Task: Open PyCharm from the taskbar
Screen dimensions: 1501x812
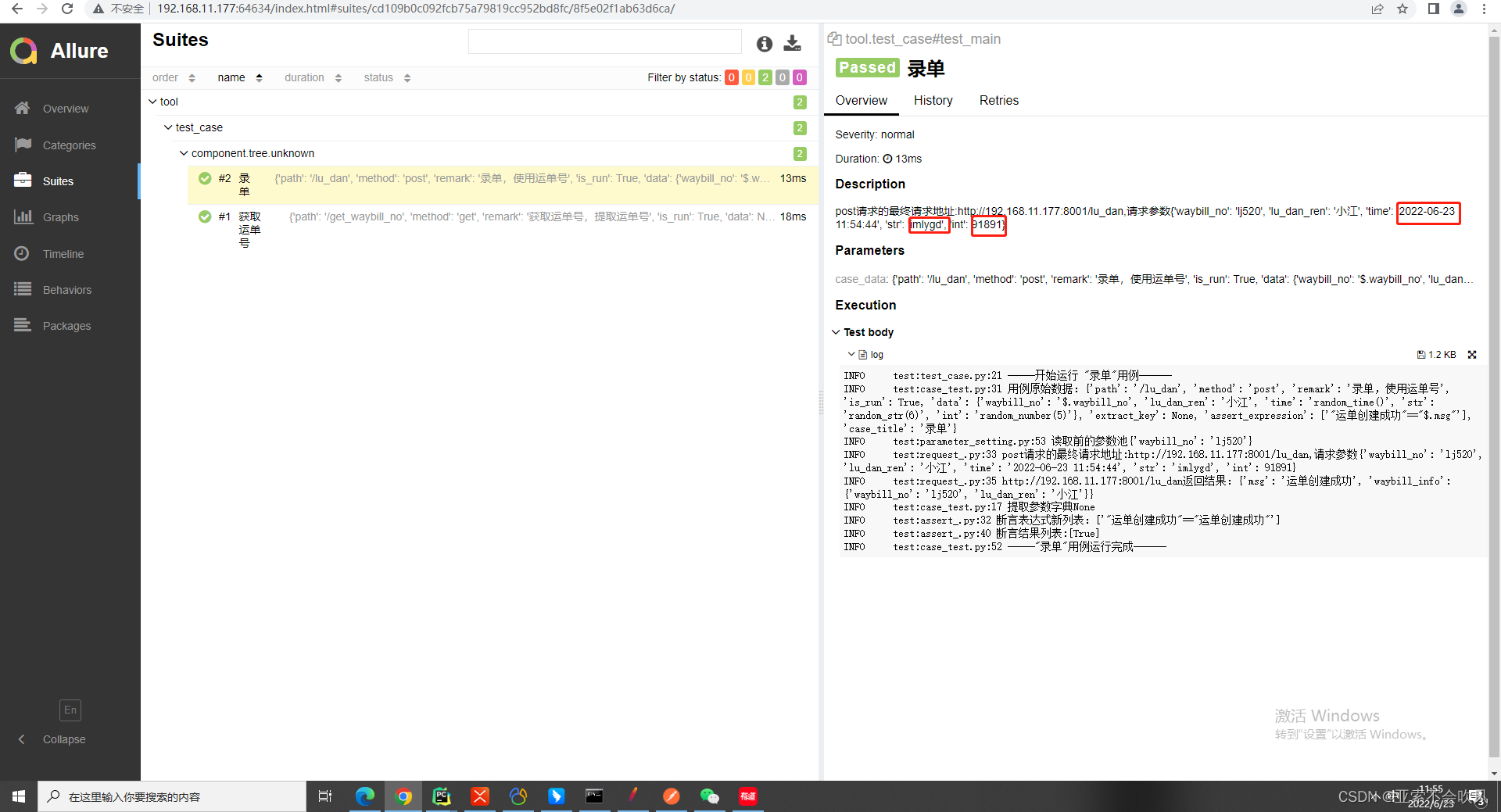Action: click(x=442, y=796)
